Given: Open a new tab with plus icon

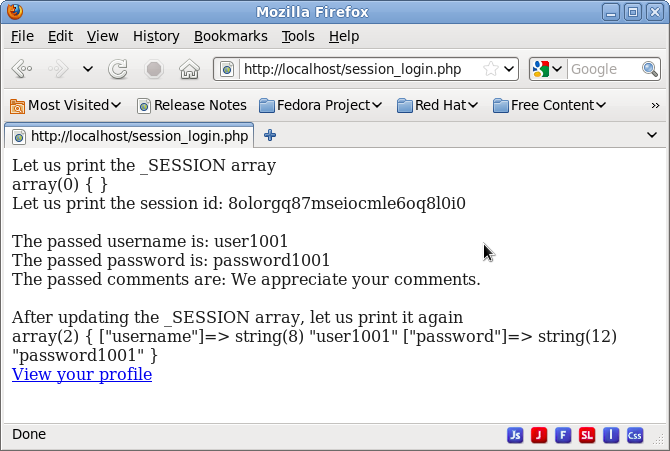Looking at the screenshot, I should [x=270, y=135].
